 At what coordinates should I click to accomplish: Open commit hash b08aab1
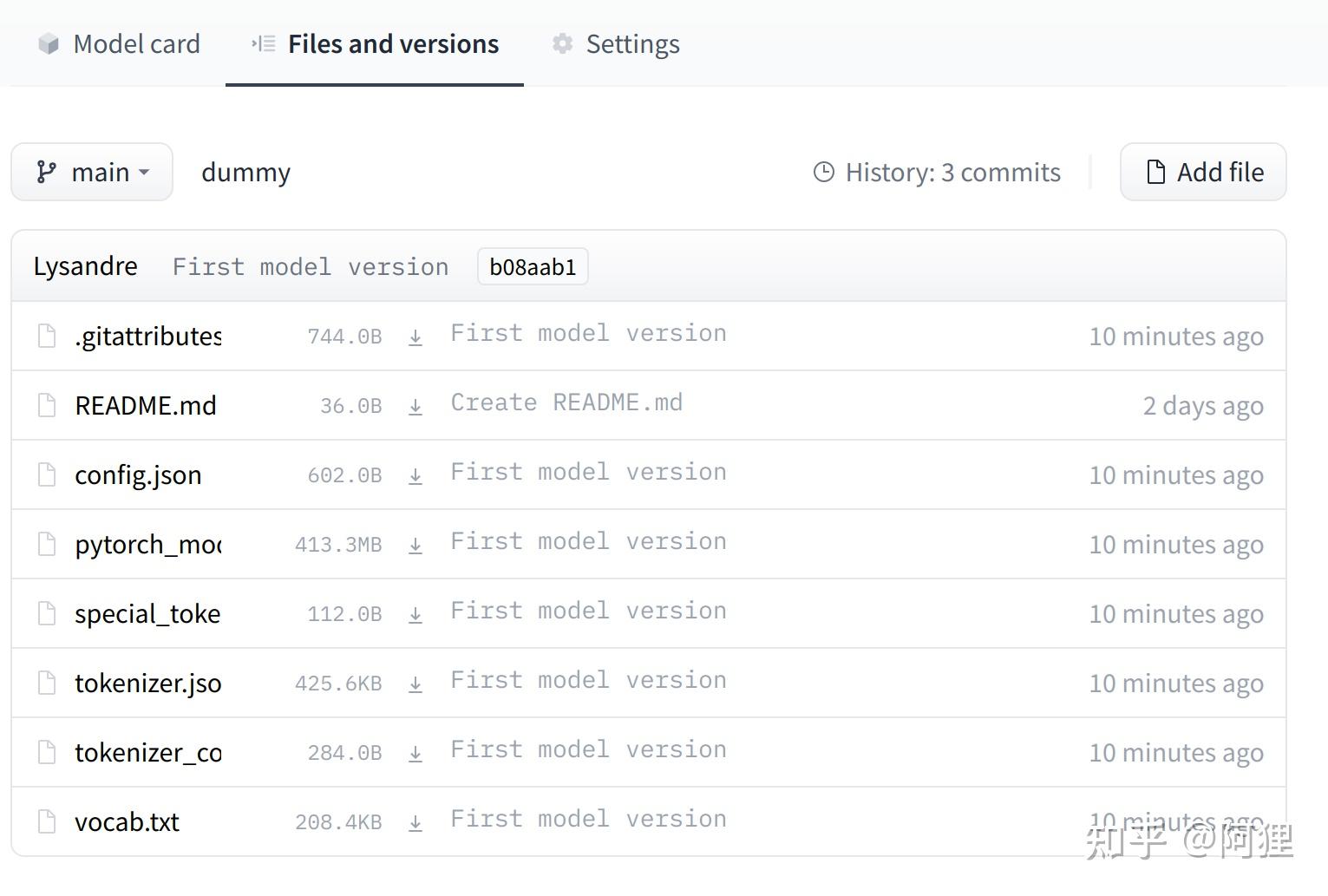pyautogui.click(x=533, y=267)
